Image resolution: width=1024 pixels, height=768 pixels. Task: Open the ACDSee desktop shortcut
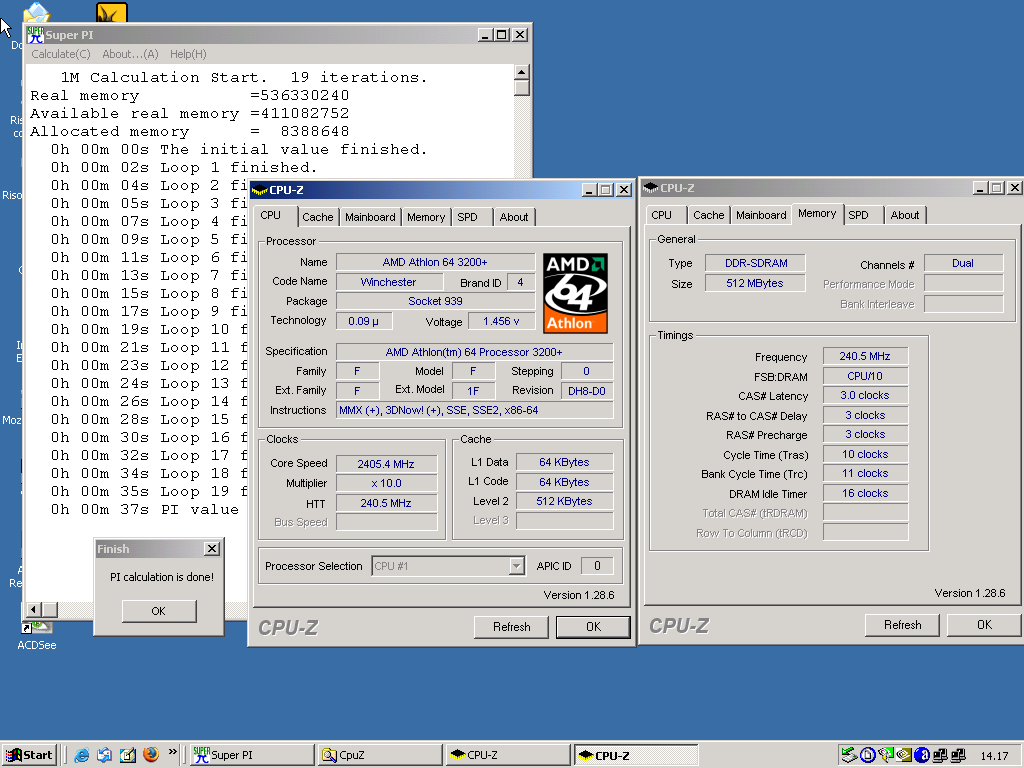tap(37, 636)
